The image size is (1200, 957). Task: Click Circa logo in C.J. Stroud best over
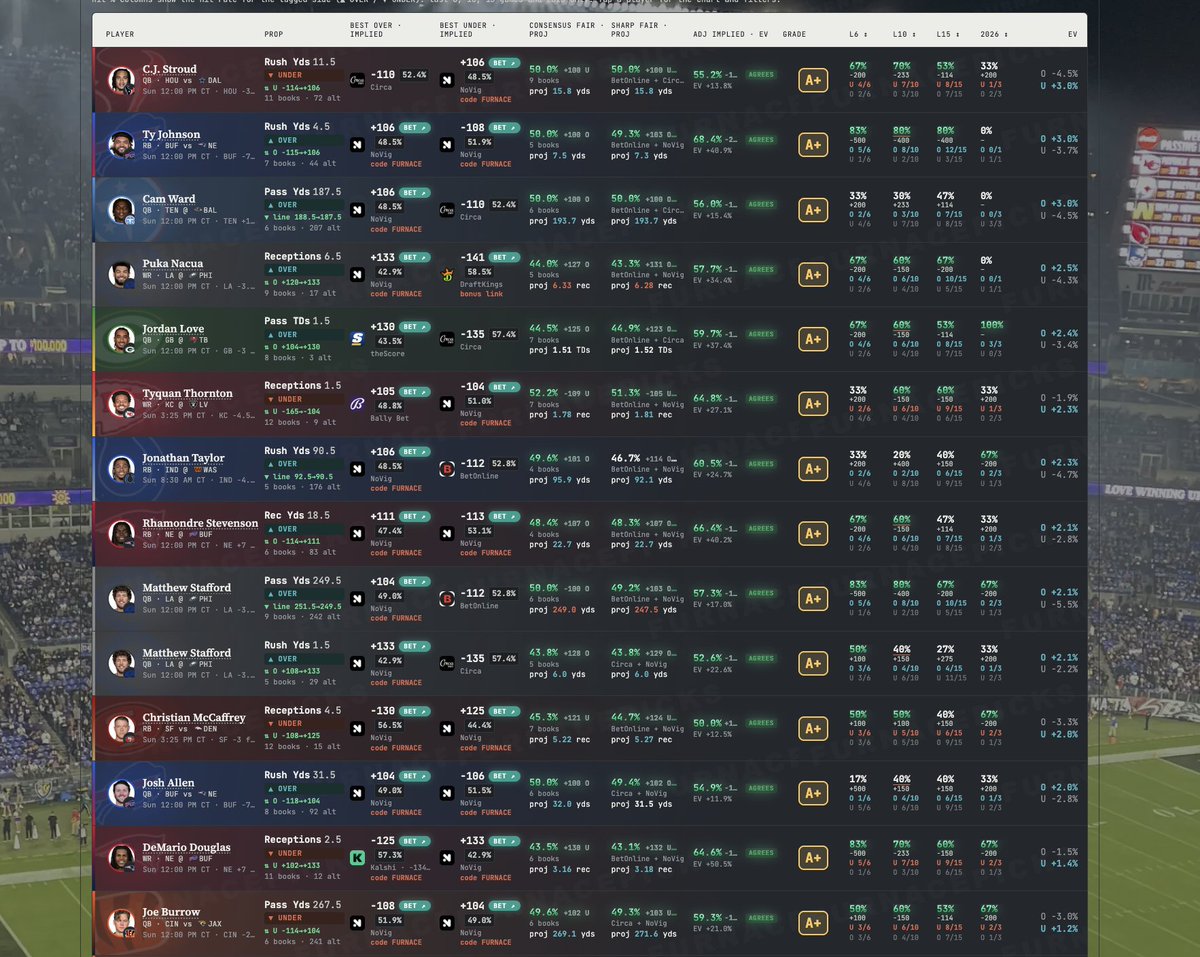click(x=357, y=80)
